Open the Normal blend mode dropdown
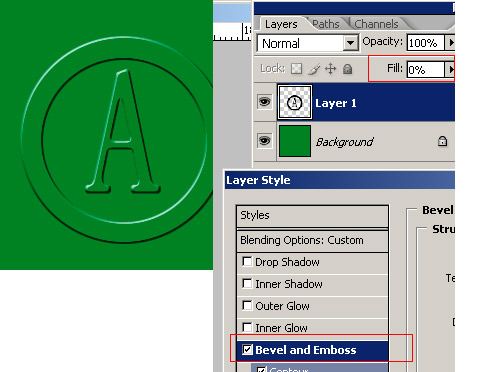Image resolution: width=478 pixels, height=372 pixels. pyautogui.click(x=350, y=43)
